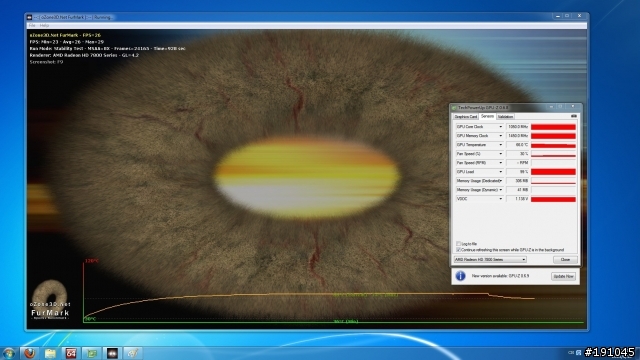Select the Sensors tab in GPU-Z

pyautogui.click(x=487, y=116)
